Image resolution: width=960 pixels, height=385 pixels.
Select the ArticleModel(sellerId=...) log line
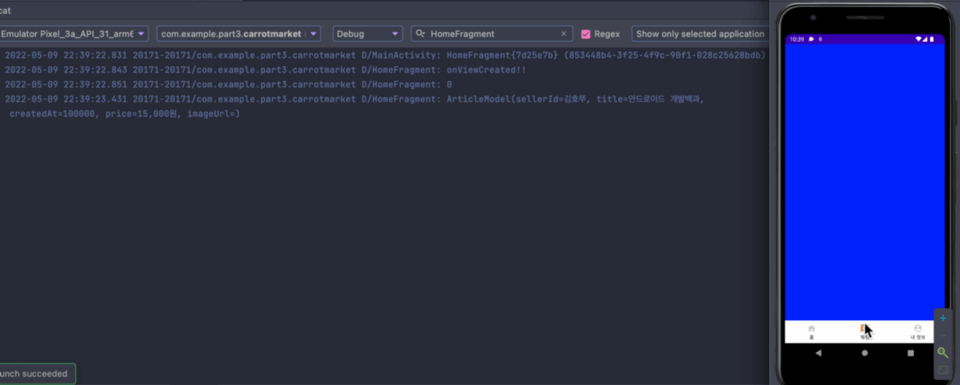354,99
